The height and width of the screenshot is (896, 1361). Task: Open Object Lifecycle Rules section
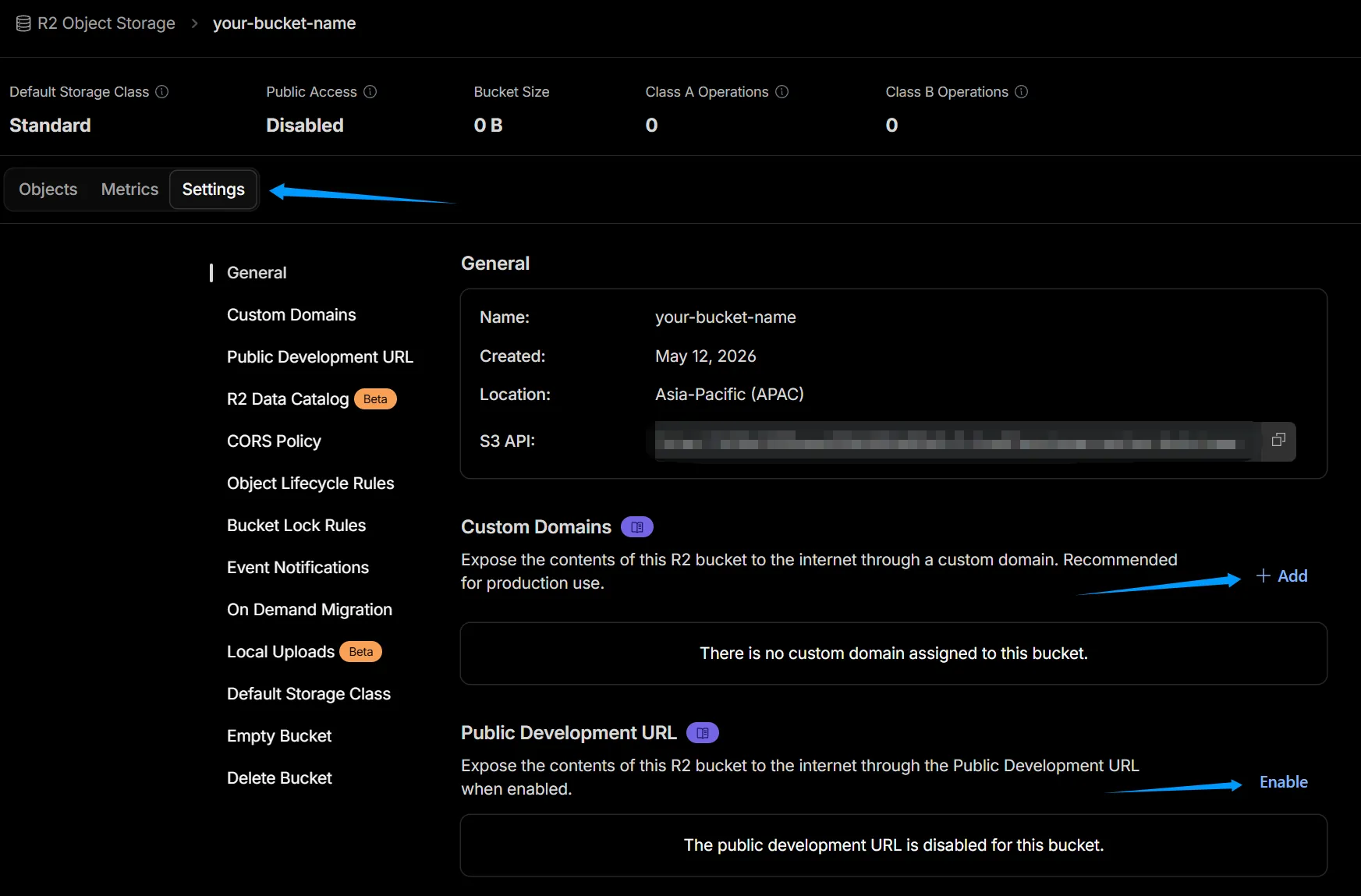pyautogui.click(x=310, y=483)
